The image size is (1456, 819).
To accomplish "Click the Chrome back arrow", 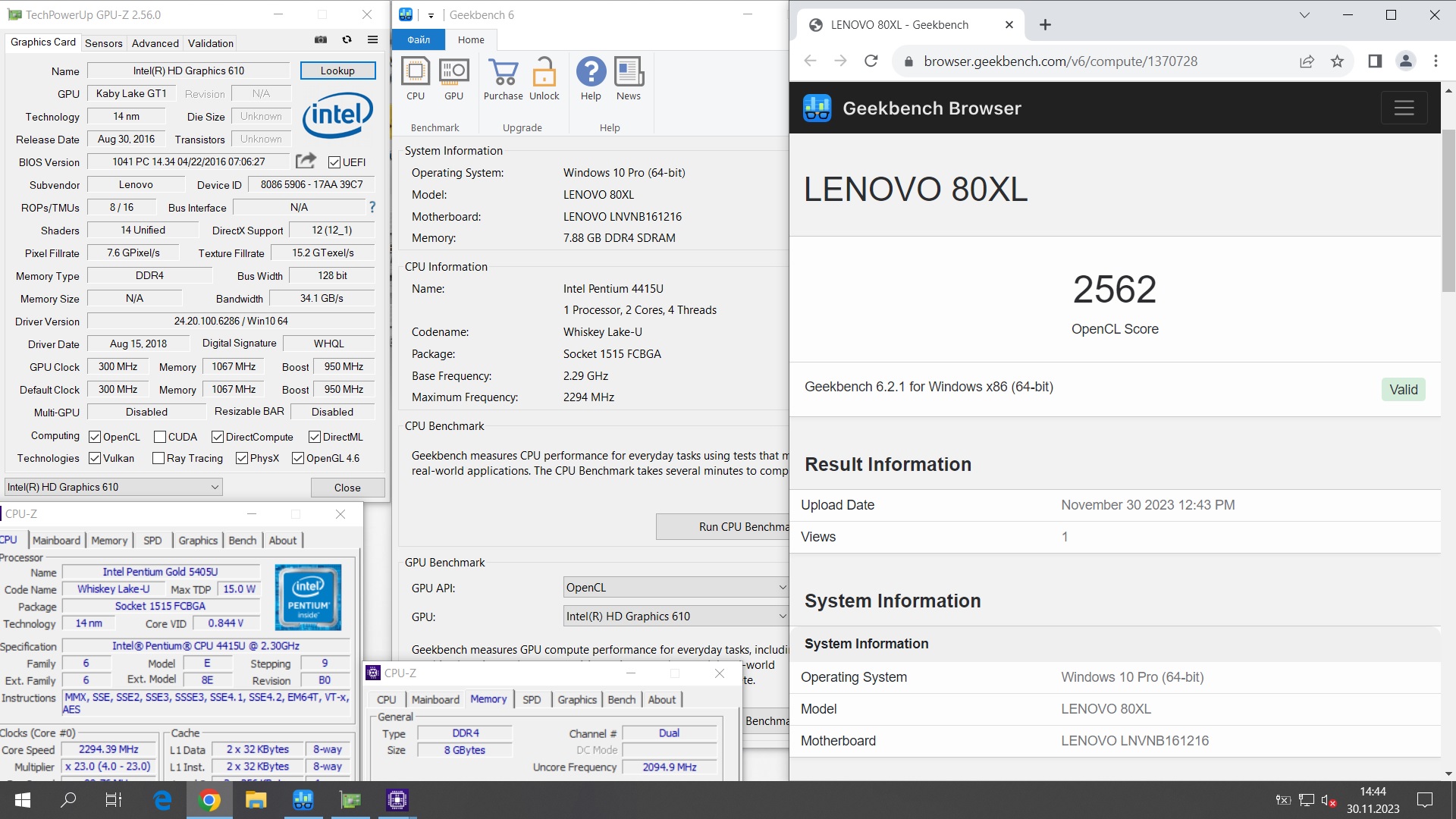I will (x=810, y=61).
